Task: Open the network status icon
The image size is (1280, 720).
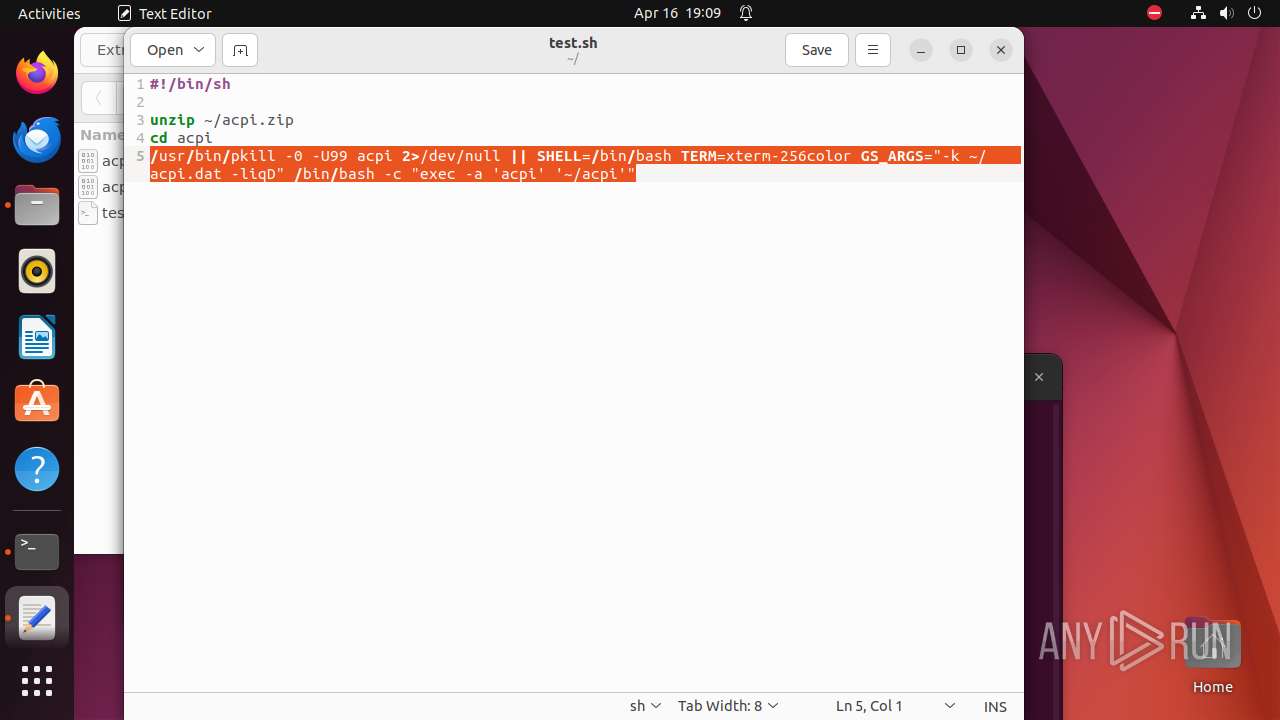Action: click(1199, 13)
